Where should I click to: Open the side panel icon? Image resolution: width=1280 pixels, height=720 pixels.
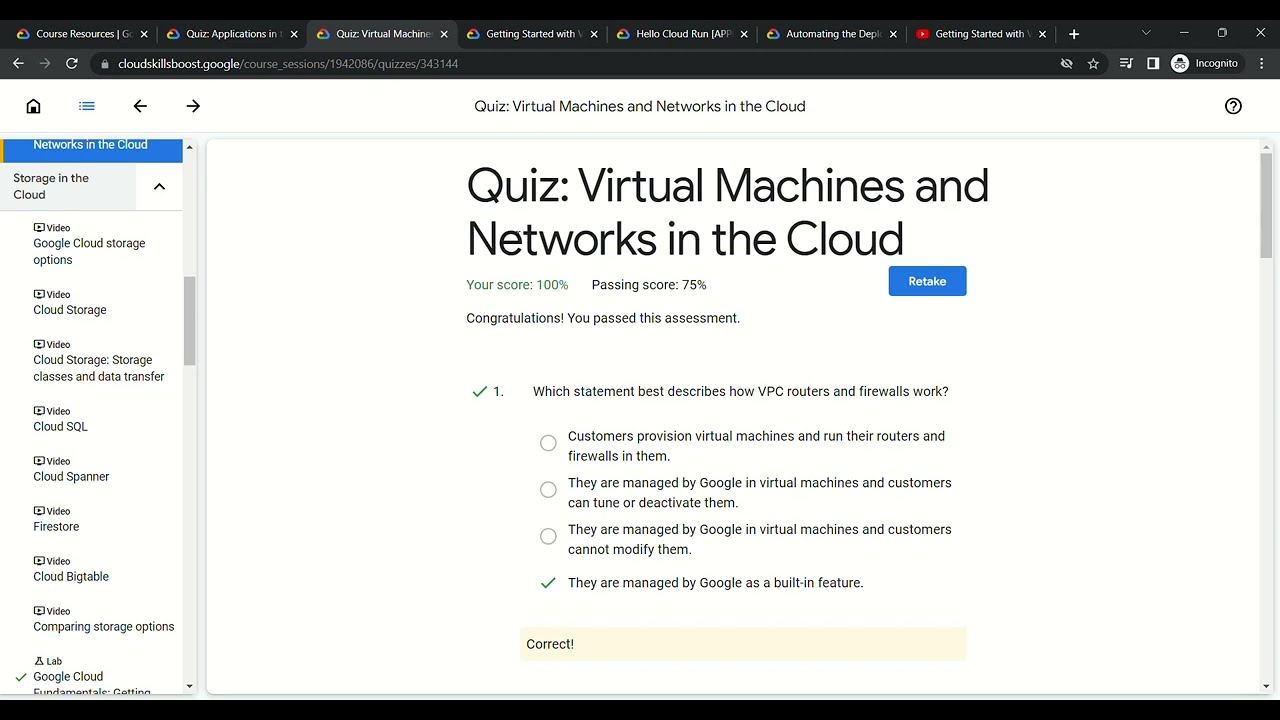point(1153,63)
